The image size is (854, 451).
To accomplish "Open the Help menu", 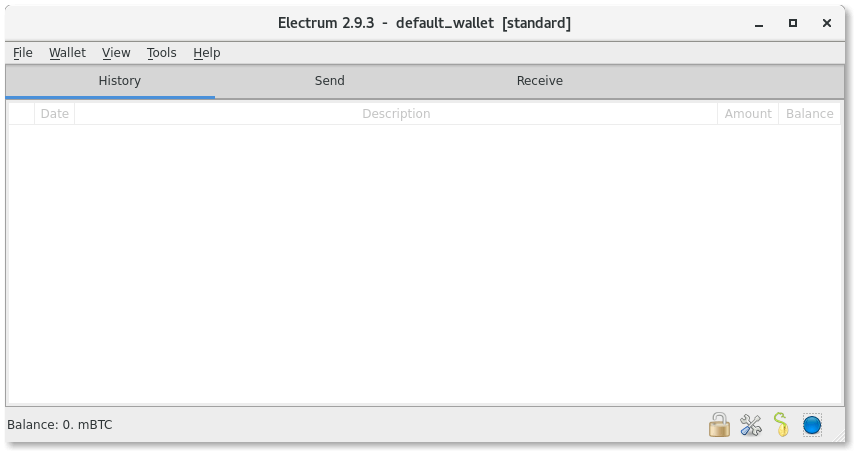I will pos(207,53).
